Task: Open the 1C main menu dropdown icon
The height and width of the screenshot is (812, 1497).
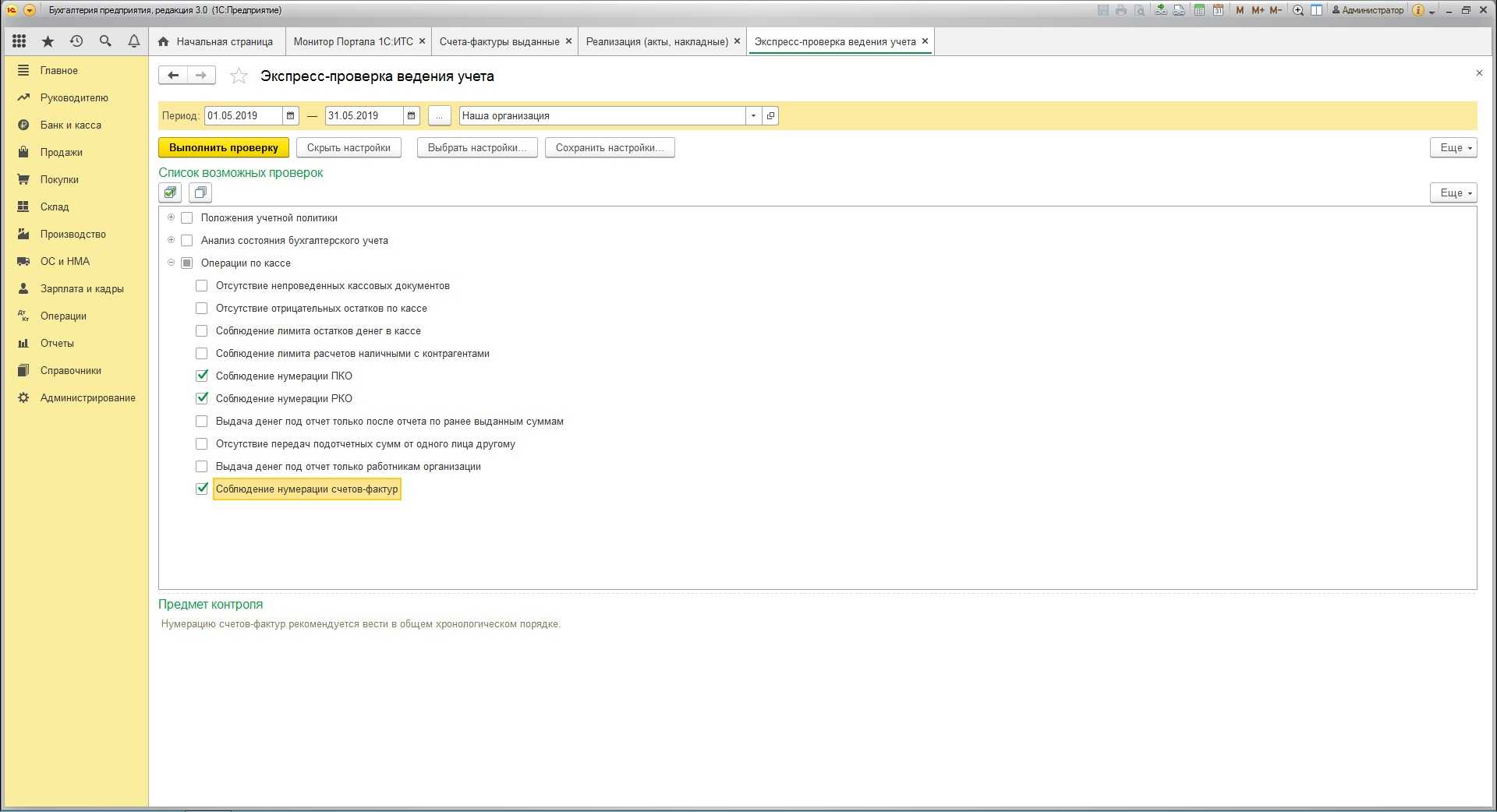Action: (30, 10)
